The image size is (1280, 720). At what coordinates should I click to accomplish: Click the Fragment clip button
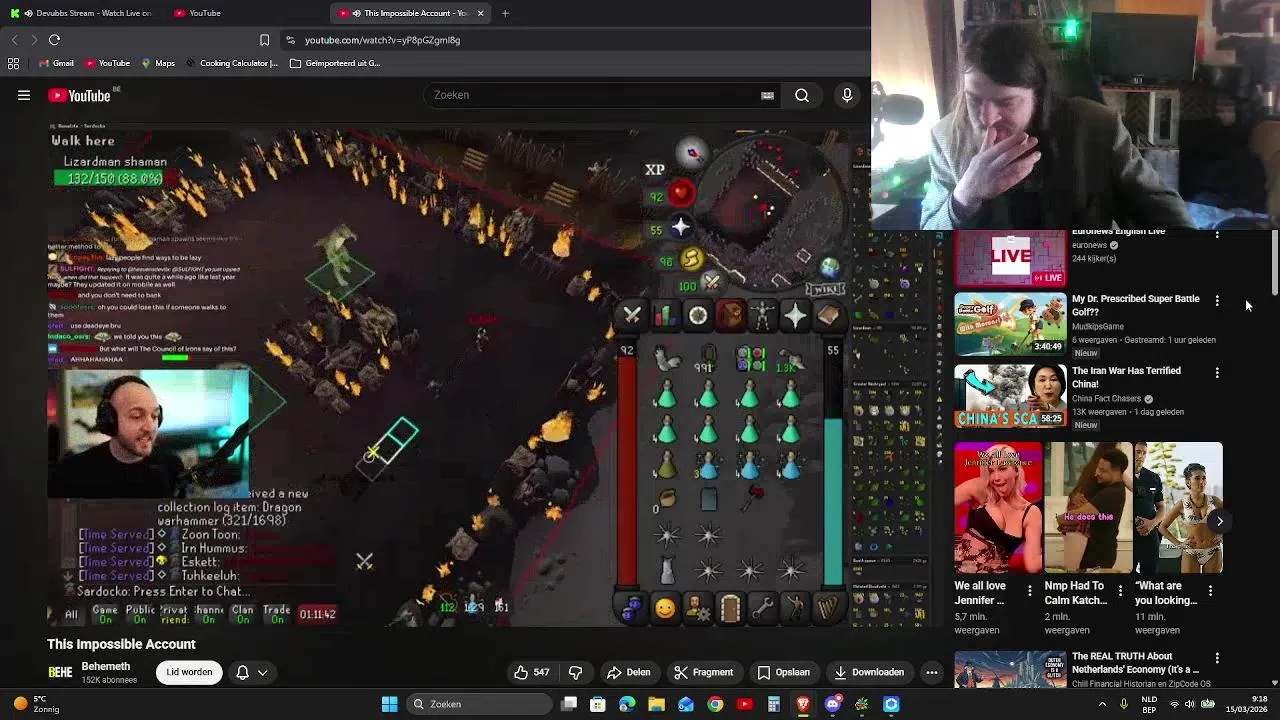pyautogui.click(x=704, y=672)
